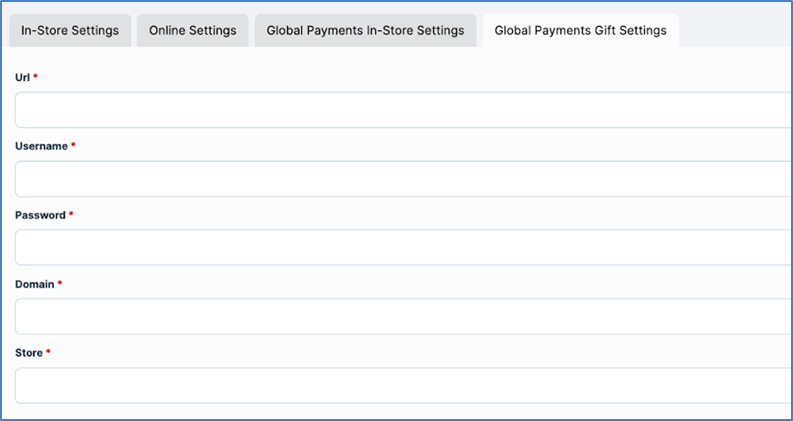Image resolution: width=793 pixels, height=421 pixels.
Task: Click the required asterisk next to Username
Action: click(x=74, y=145)
